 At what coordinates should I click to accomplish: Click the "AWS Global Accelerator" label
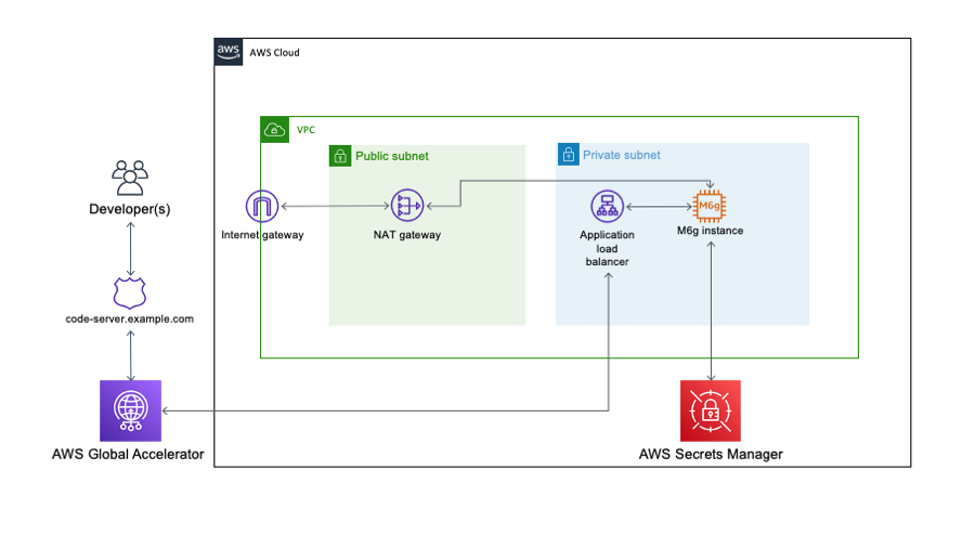[x=128, y=454]
